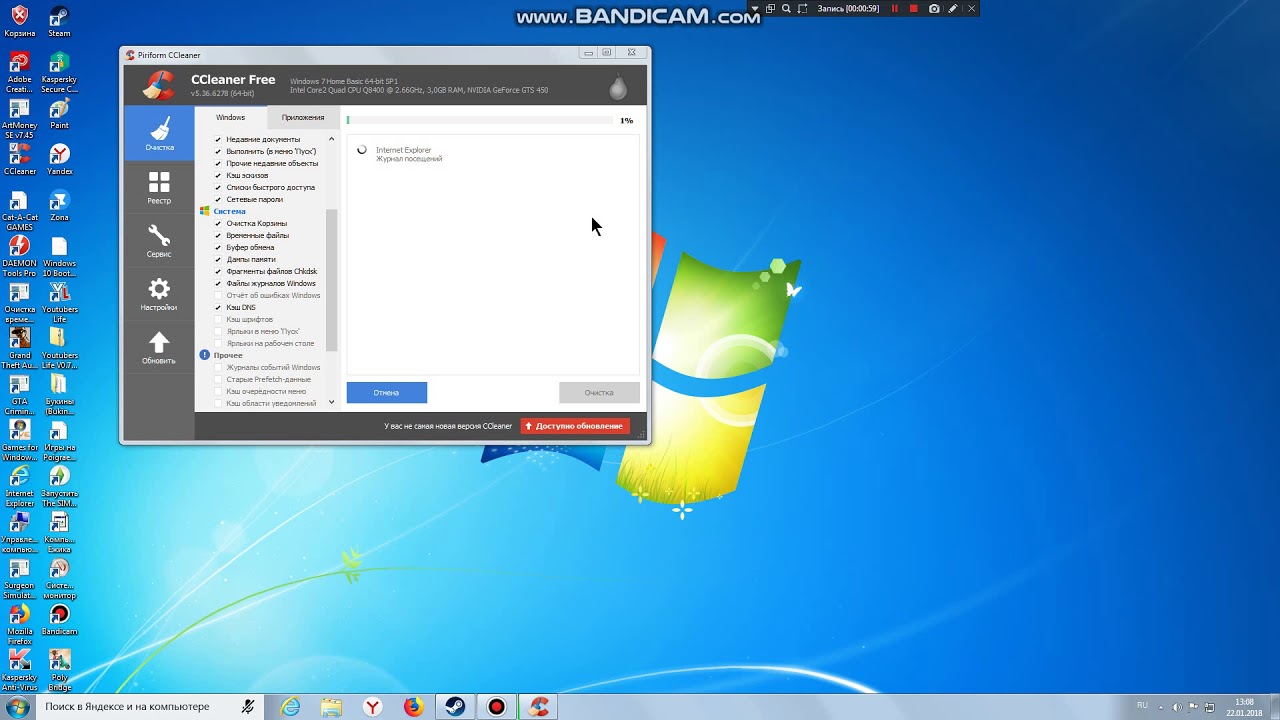
Task: Click the Firefox taskbar icon
Action: tap(413, 707)
